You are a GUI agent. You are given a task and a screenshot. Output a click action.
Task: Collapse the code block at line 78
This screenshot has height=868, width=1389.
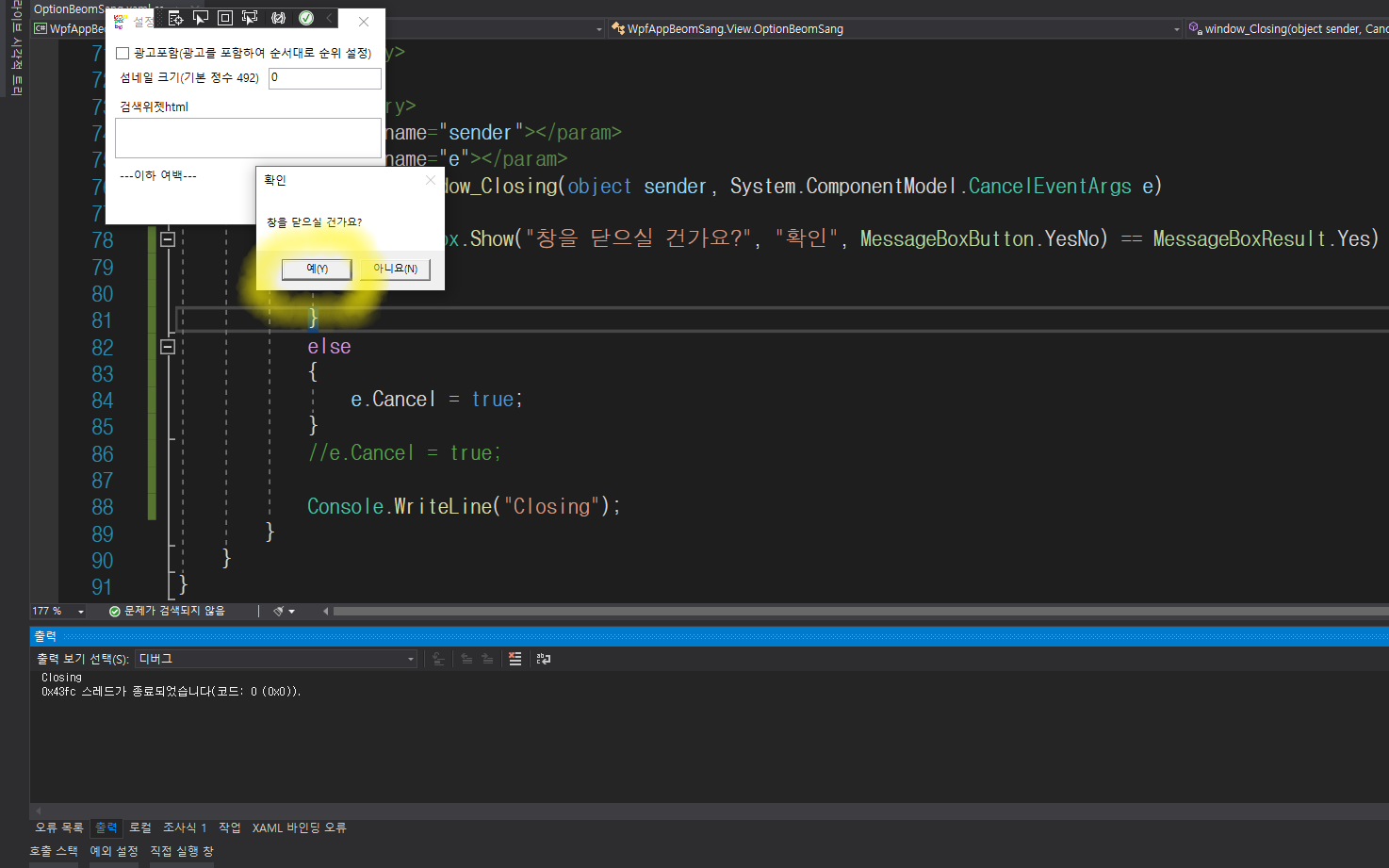tap(168, 239)
